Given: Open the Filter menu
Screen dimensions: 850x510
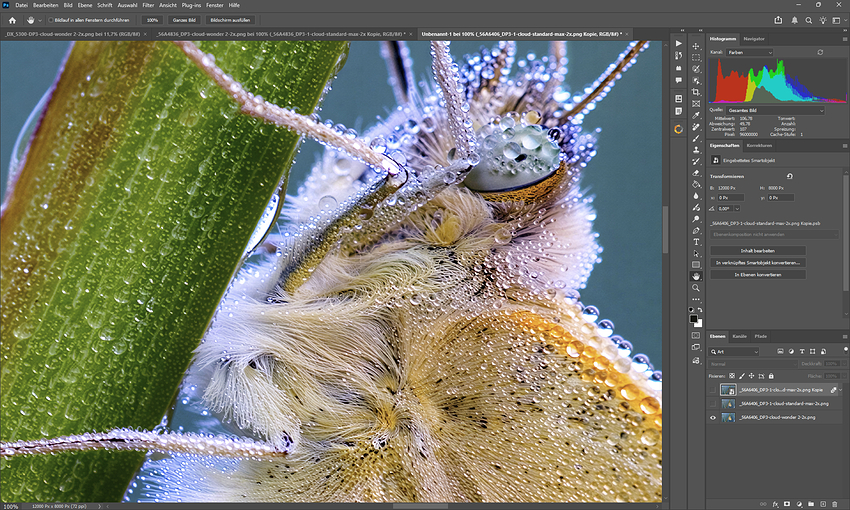Looking at the screenshot, I should click(148, 5).
